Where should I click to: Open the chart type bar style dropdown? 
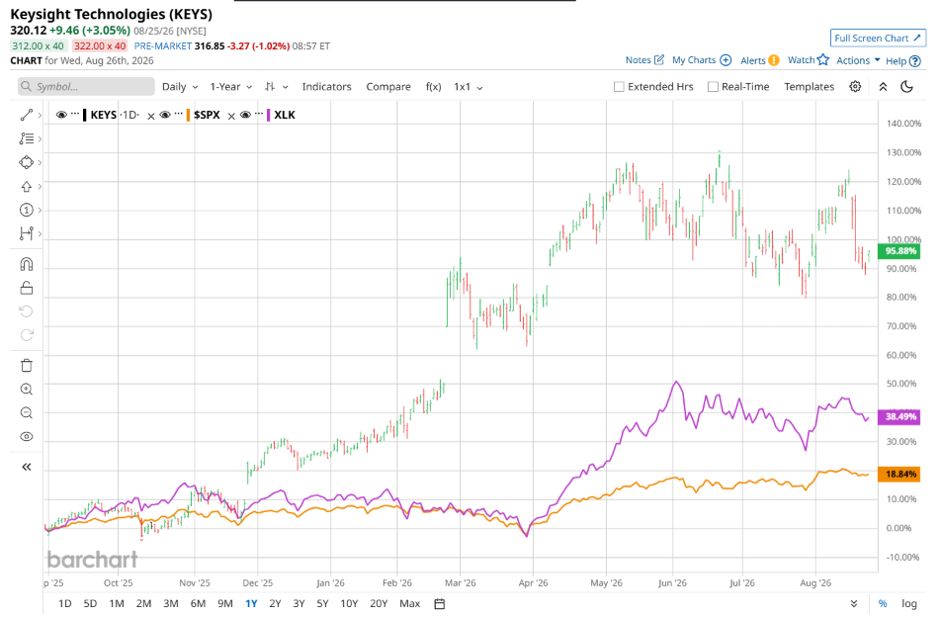pyautogui.click(x=276, y=87)
